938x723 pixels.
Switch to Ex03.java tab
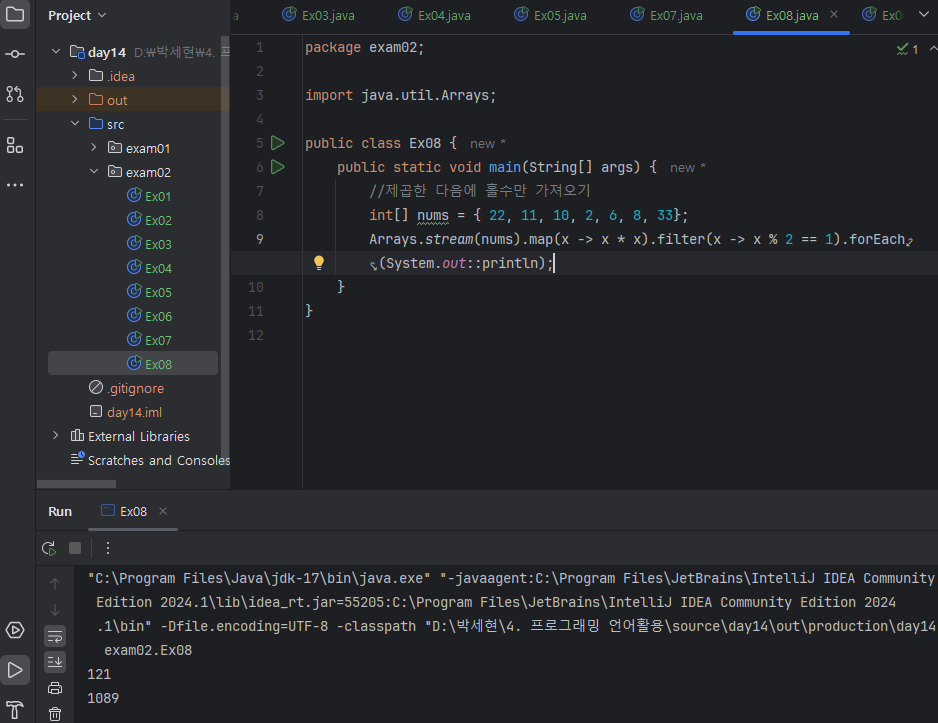coord(318,15)
